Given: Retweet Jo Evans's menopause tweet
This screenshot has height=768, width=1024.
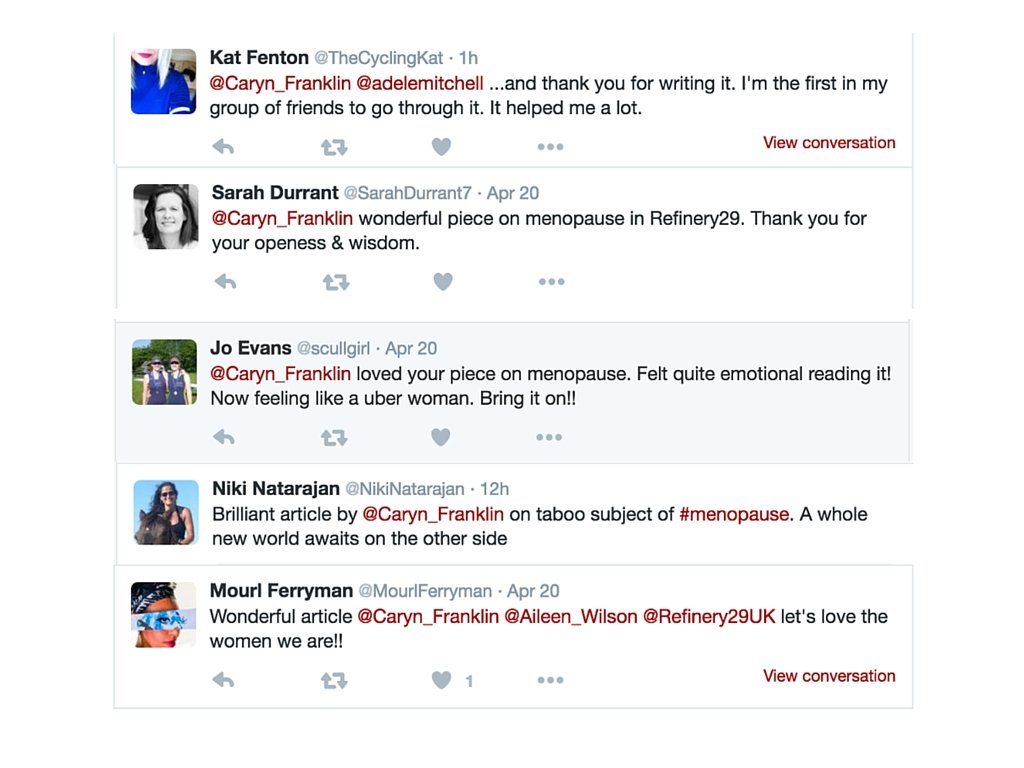Looking at the screenshot, I should 333,437.
